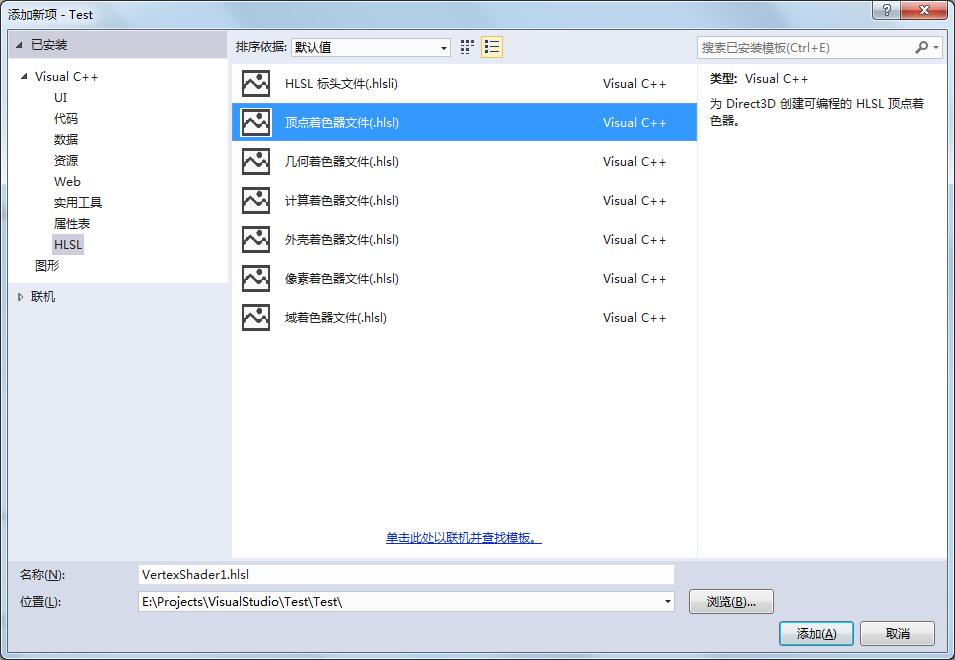The height and width of the screenshot is (660, 955).
Task: Select 计算着色器文件(.hlsl) item text
Action: pyautogui.click(x=342, y=200)
